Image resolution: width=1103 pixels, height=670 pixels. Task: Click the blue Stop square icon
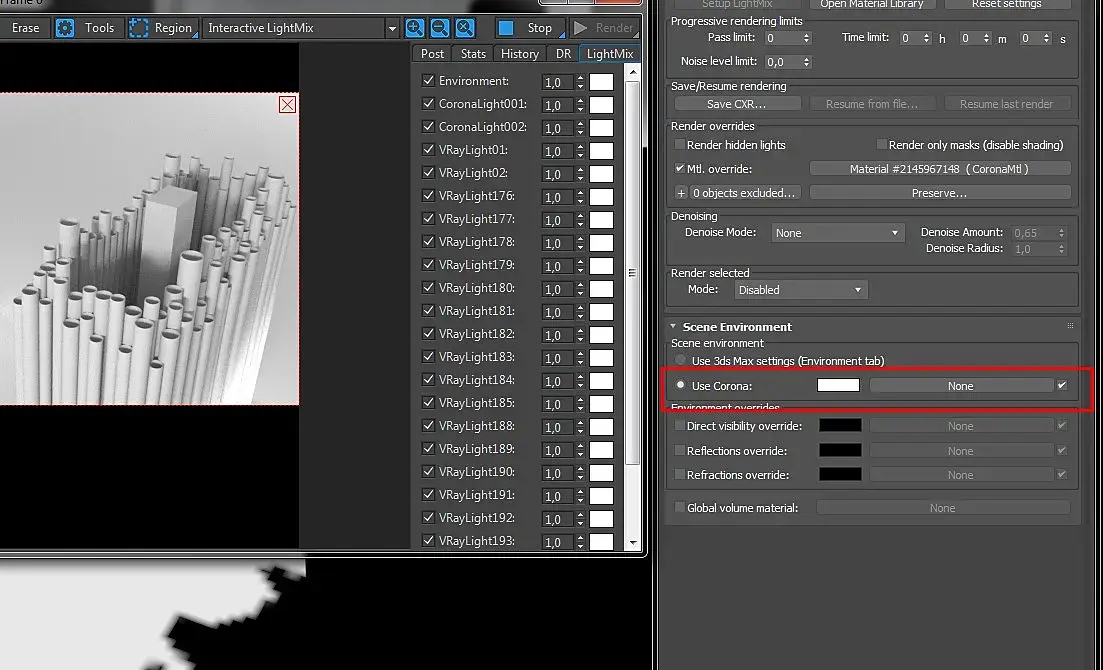click(x=506, y=28)
